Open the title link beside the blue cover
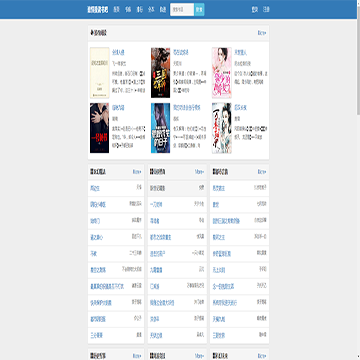360x360 pixels. tap(187, 108)
